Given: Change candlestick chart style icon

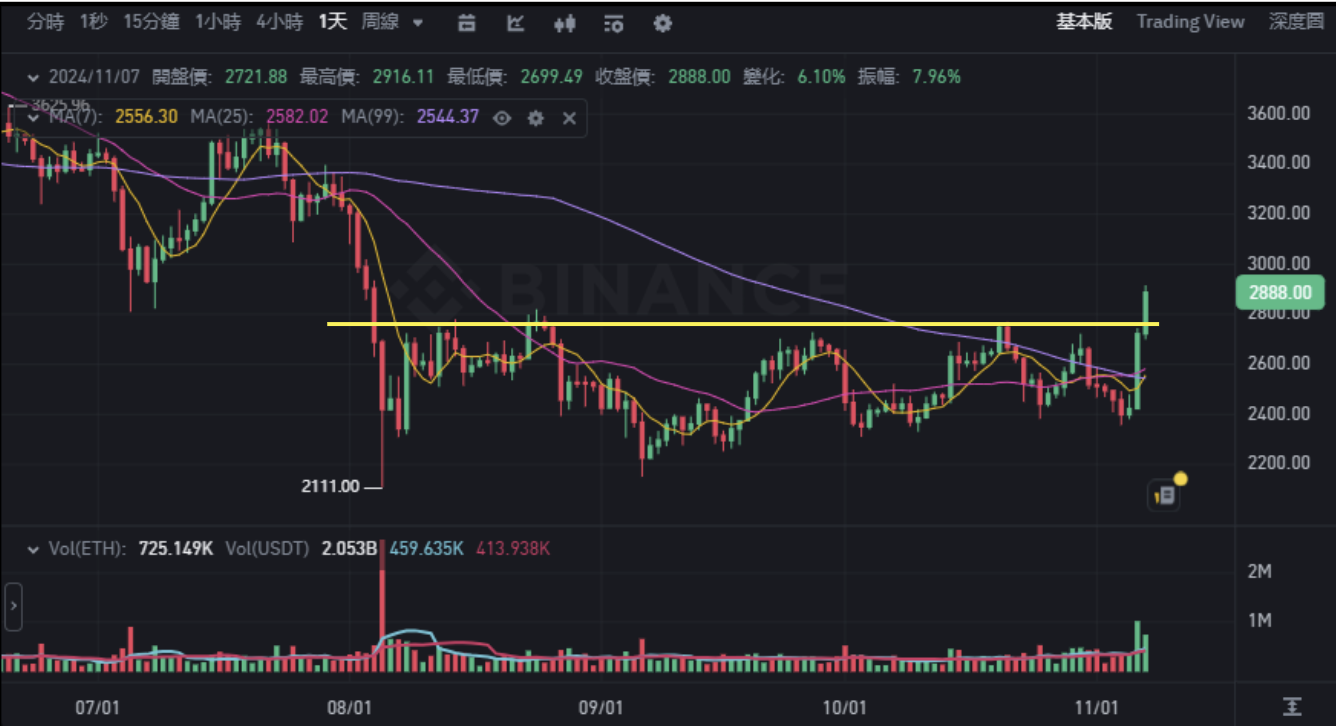Looking at the screenshot, I should point(565,23).
